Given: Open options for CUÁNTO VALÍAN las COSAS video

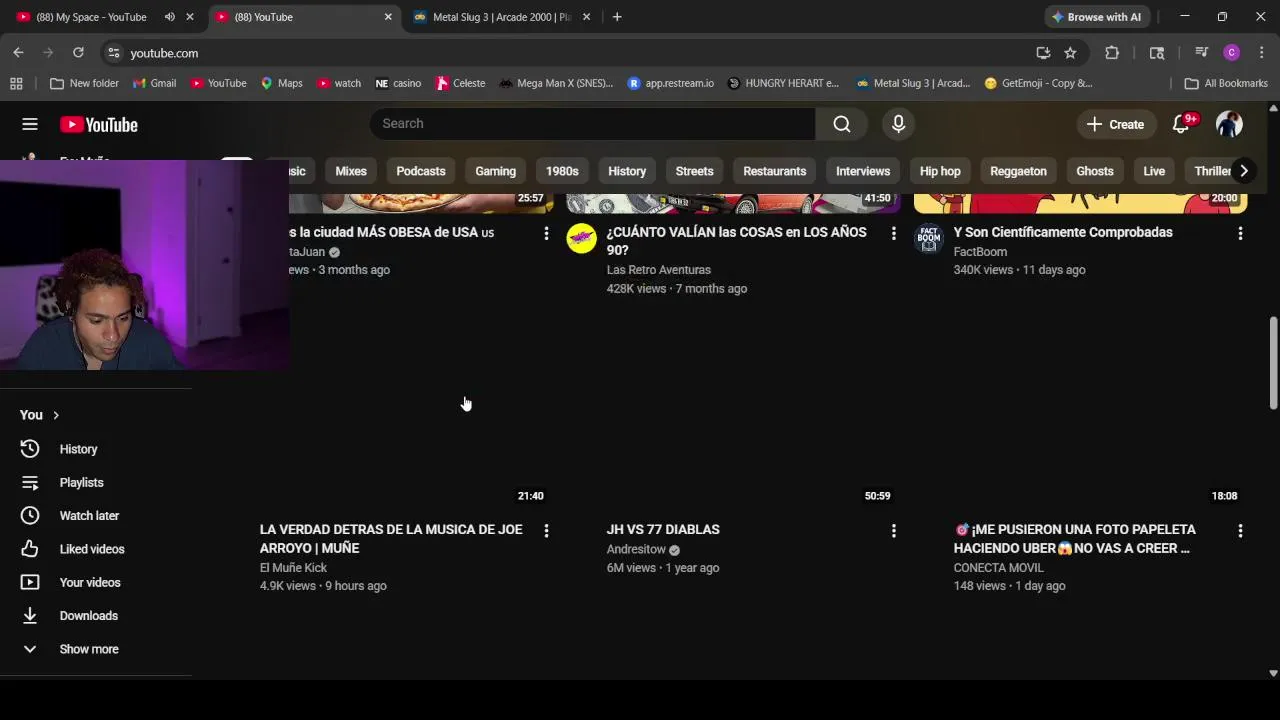Looking at the screenshot, I should click(894, 233).
